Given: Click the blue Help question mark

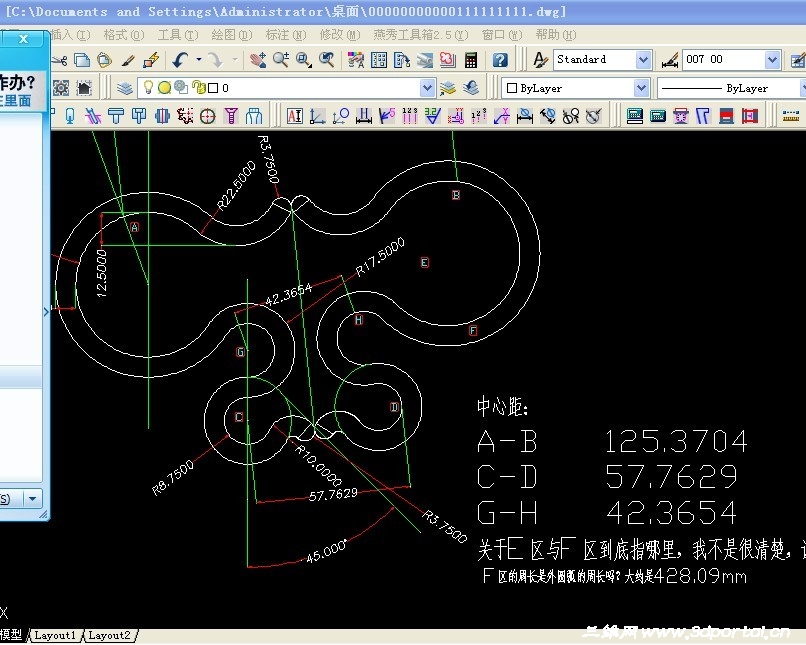Looking at the screenshot, I should (x=500, y=60).
